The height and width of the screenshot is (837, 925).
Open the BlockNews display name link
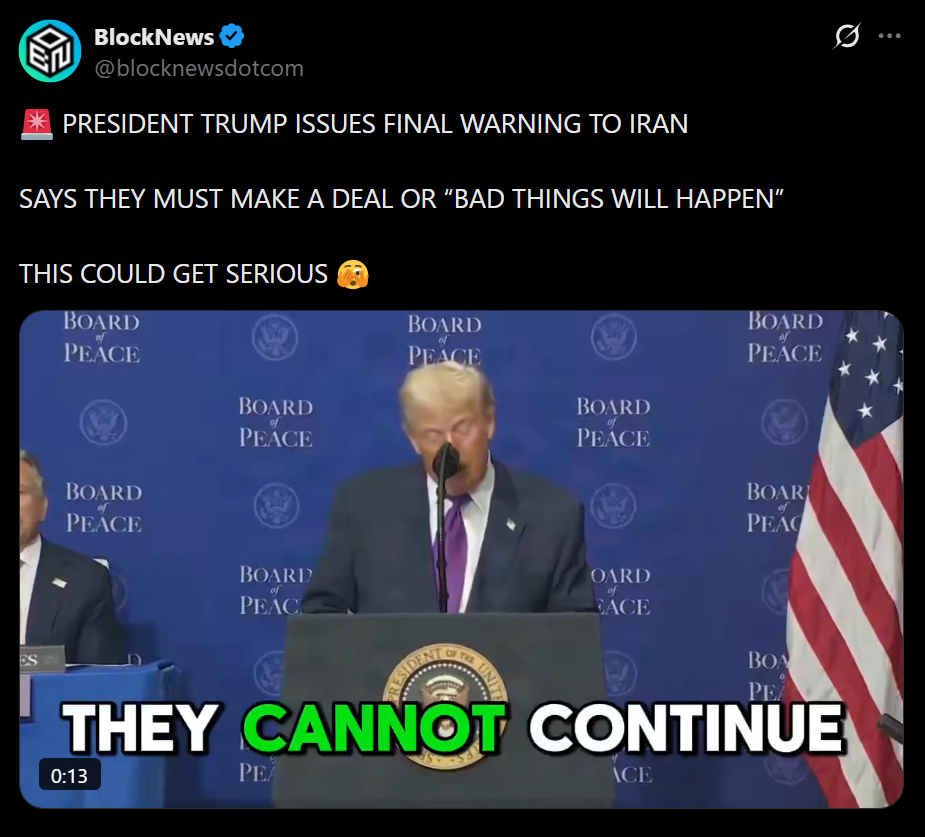click(154, 37)
